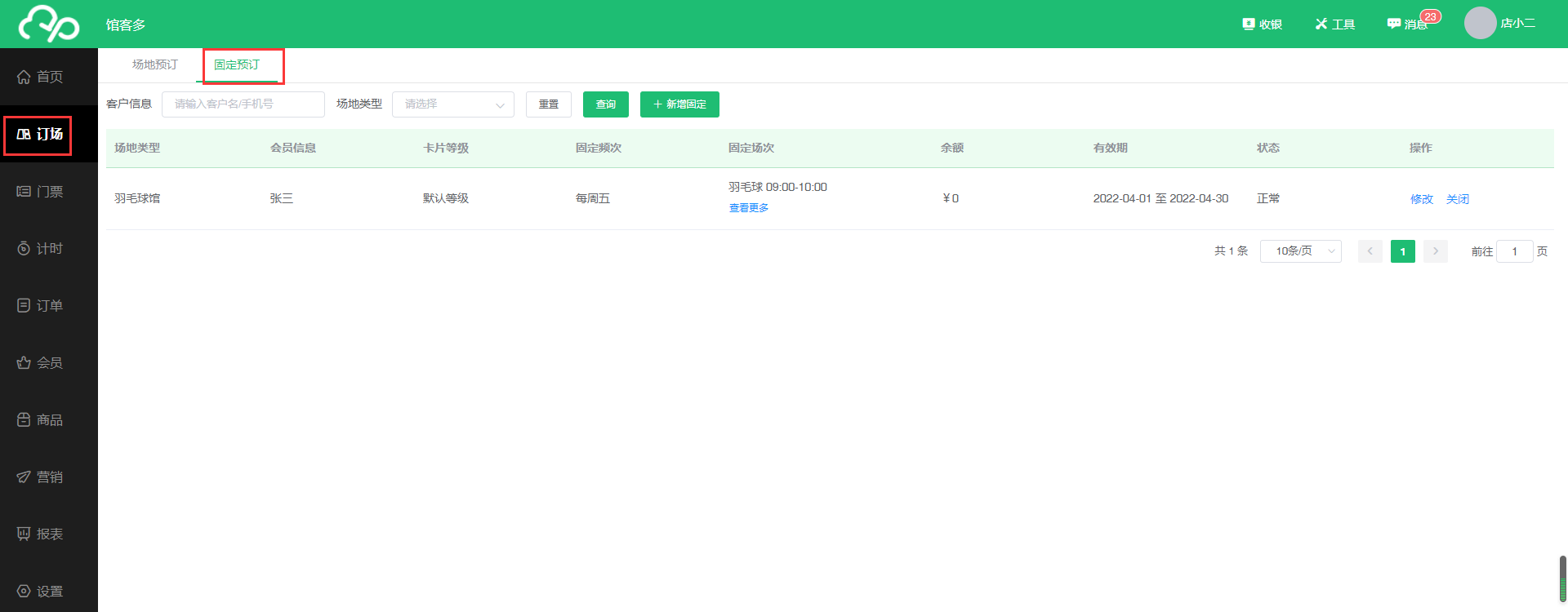Viewport: 1568px width, 612px height.
Task: Click the previous page arrow
Action: tap(1370, 251)
